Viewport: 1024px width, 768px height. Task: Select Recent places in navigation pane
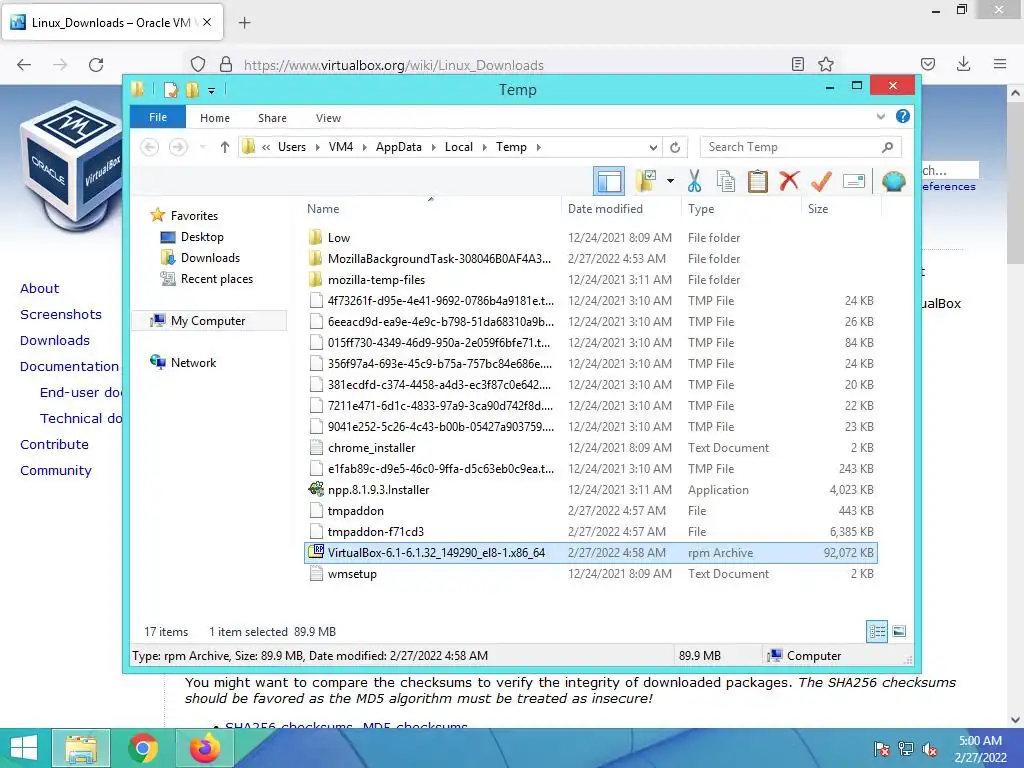[217, 279]
